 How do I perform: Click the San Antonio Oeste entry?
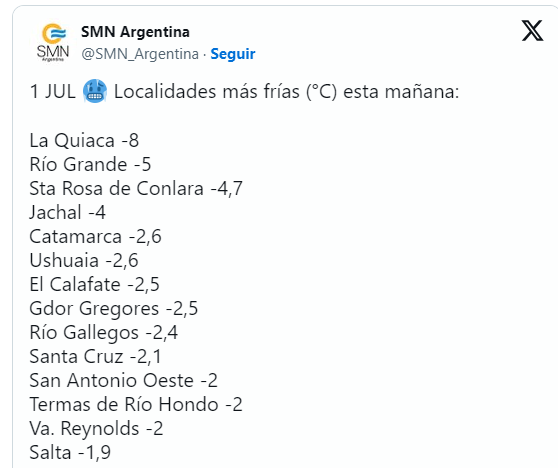click(123, 380)
